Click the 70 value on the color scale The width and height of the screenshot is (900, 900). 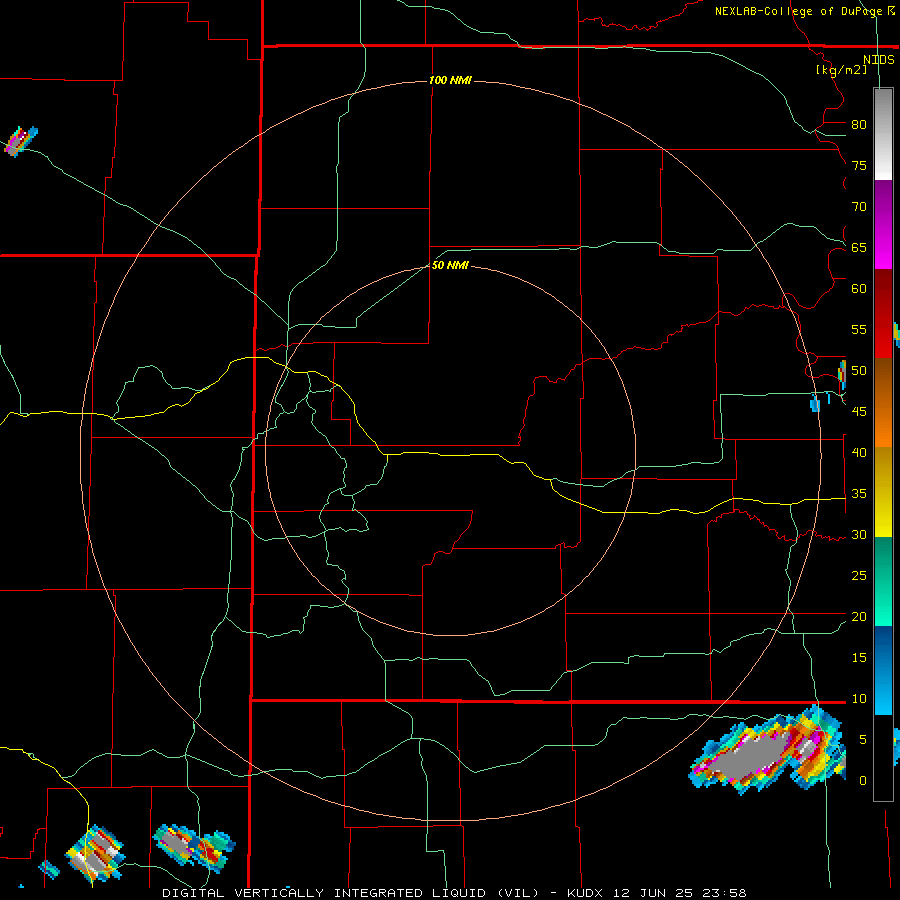[859, 207]
